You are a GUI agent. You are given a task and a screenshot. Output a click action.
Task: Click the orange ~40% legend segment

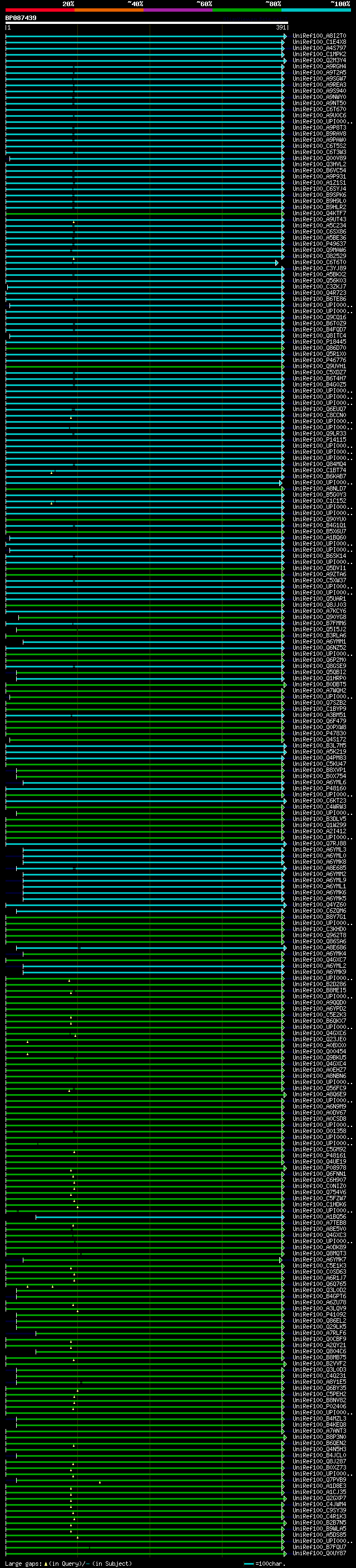109,10
